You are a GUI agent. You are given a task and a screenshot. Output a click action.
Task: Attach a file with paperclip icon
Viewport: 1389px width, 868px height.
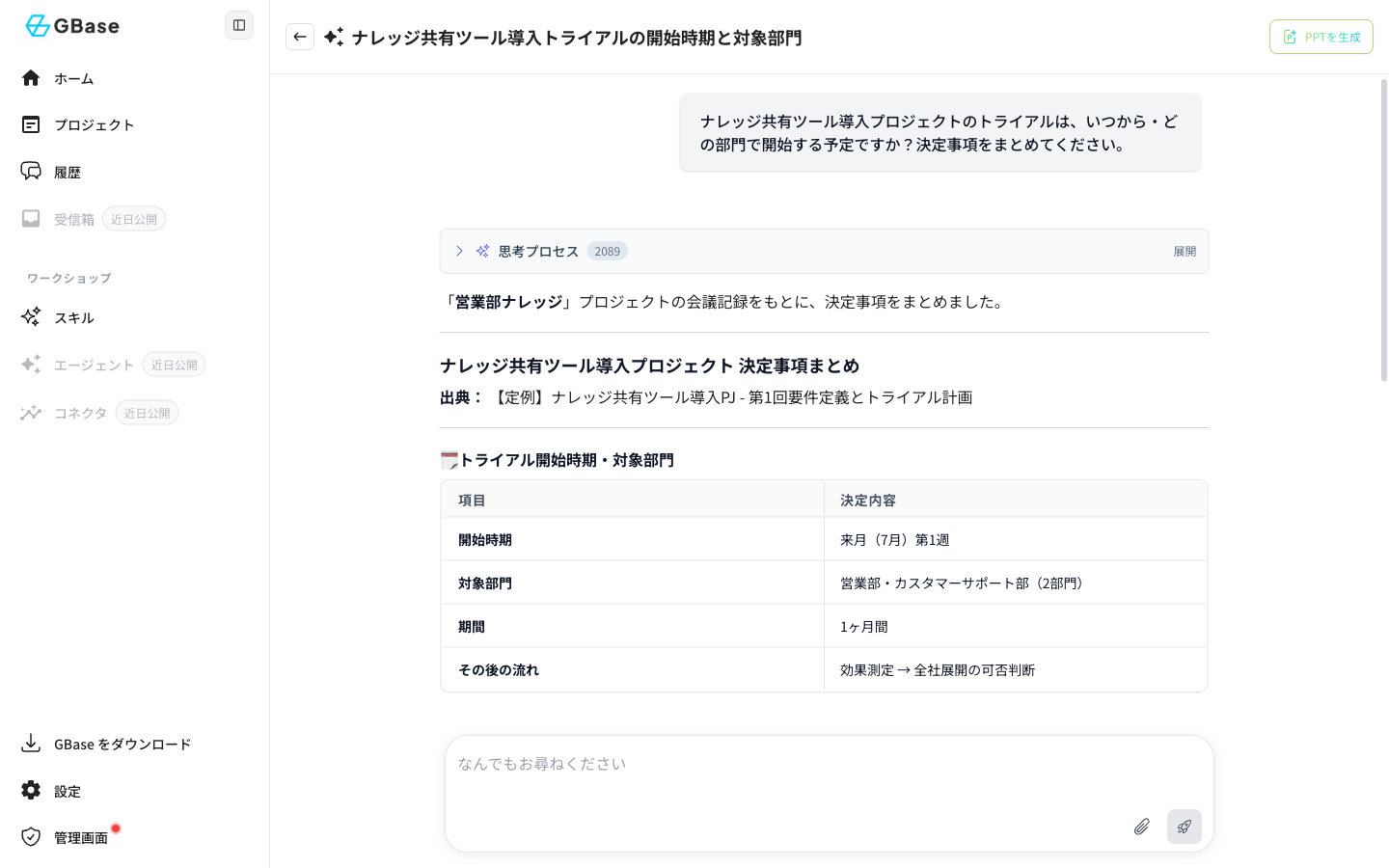point(1141,827)
